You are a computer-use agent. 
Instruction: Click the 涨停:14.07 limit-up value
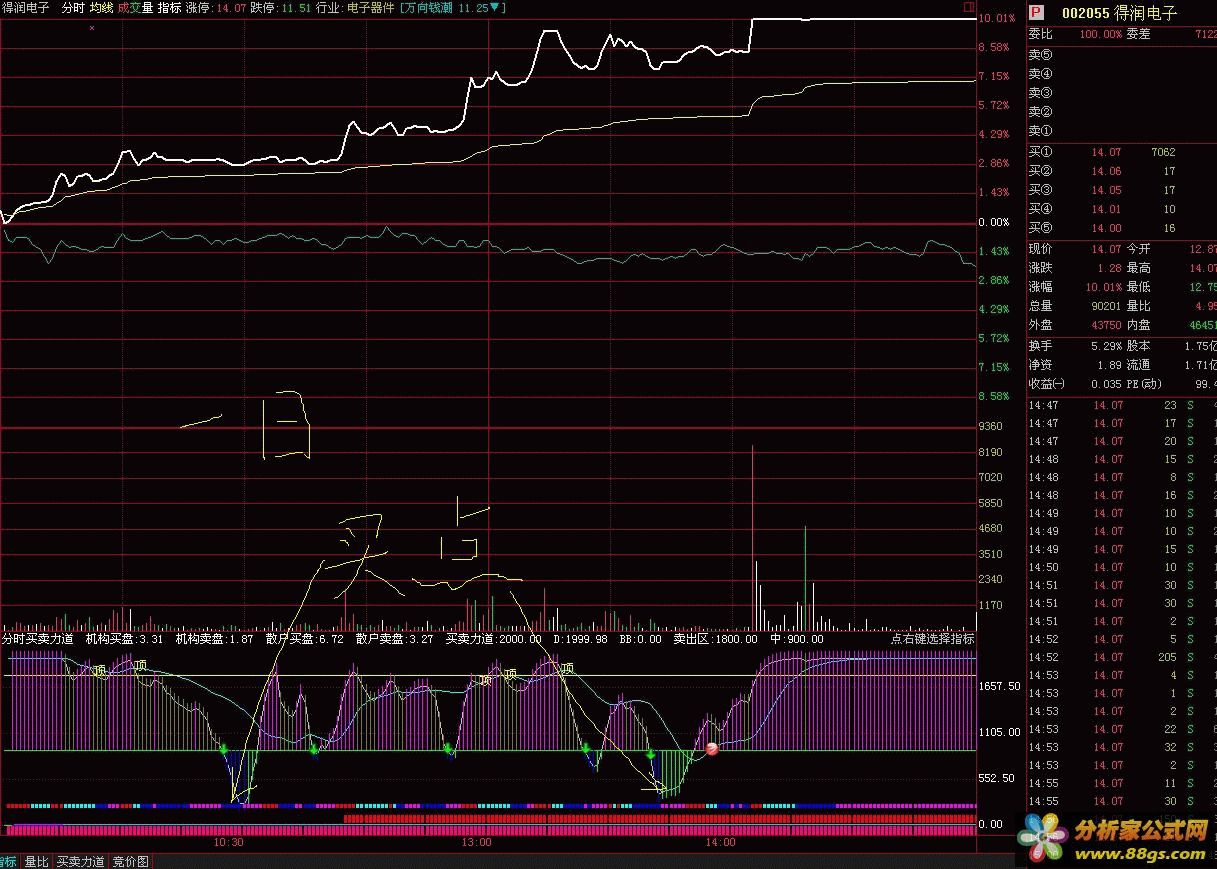pos(215,7)
